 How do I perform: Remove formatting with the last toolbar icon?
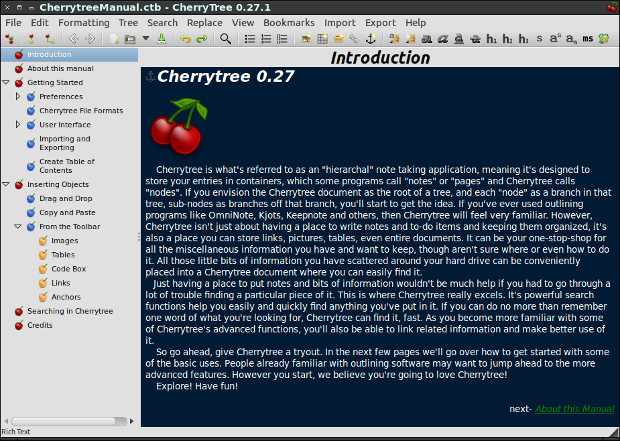[604, 39]
